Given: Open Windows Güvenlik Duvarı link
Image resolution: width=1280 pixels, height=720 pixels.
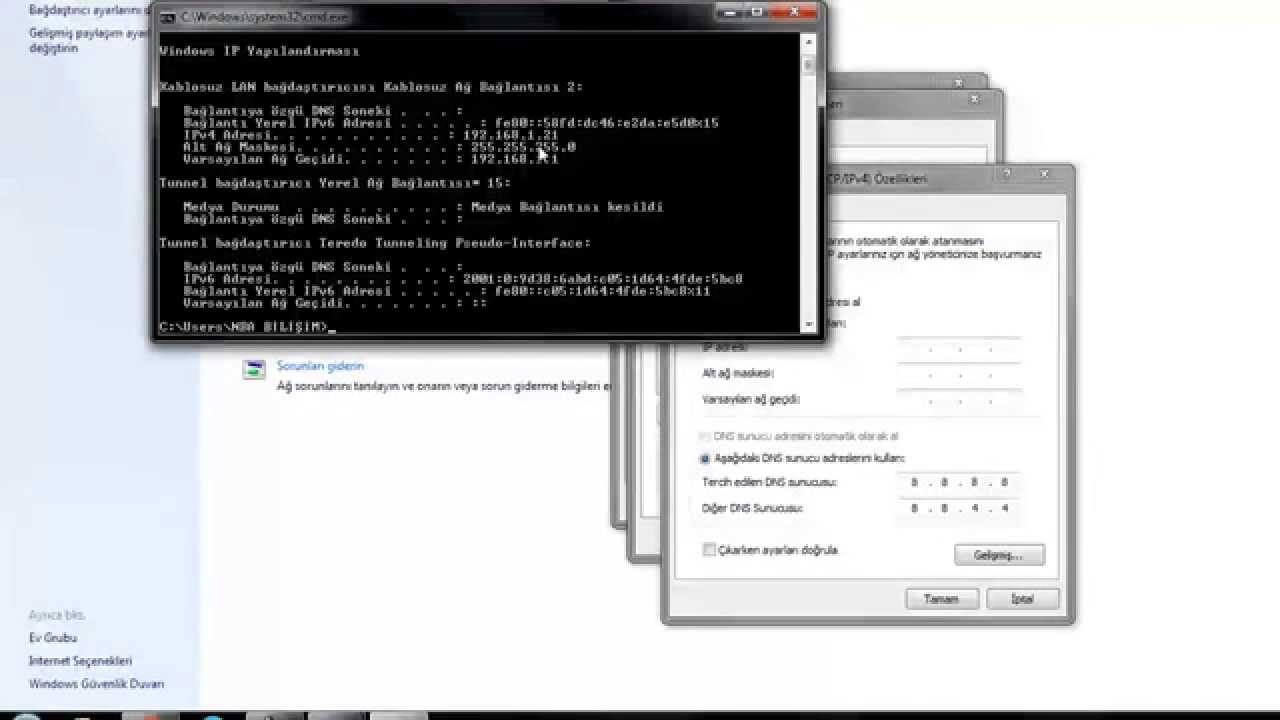Looking at the screenshot, I should pyautogui.click(x=96, y=684).
